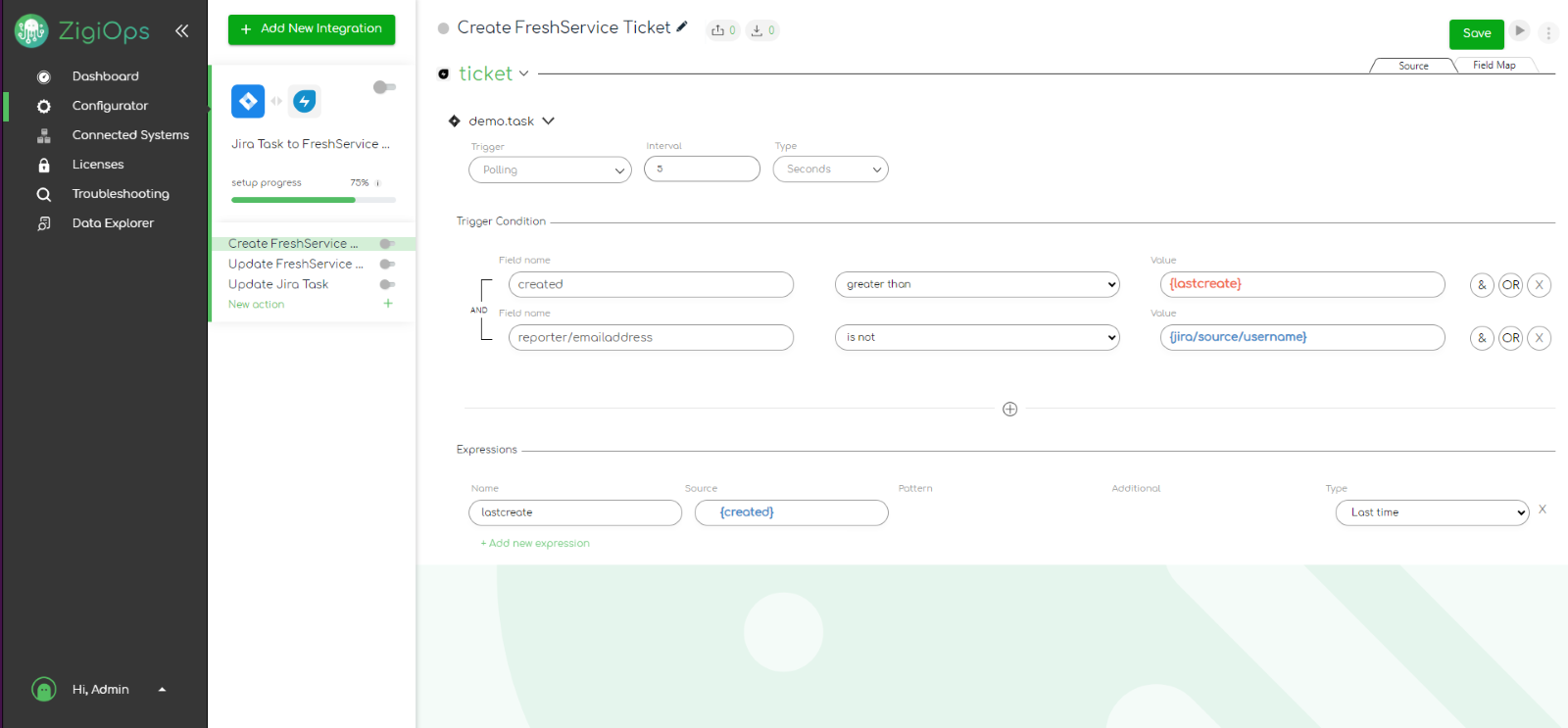
Task: Click the Admin user avatar icon
Action: (x=44, y=690)
